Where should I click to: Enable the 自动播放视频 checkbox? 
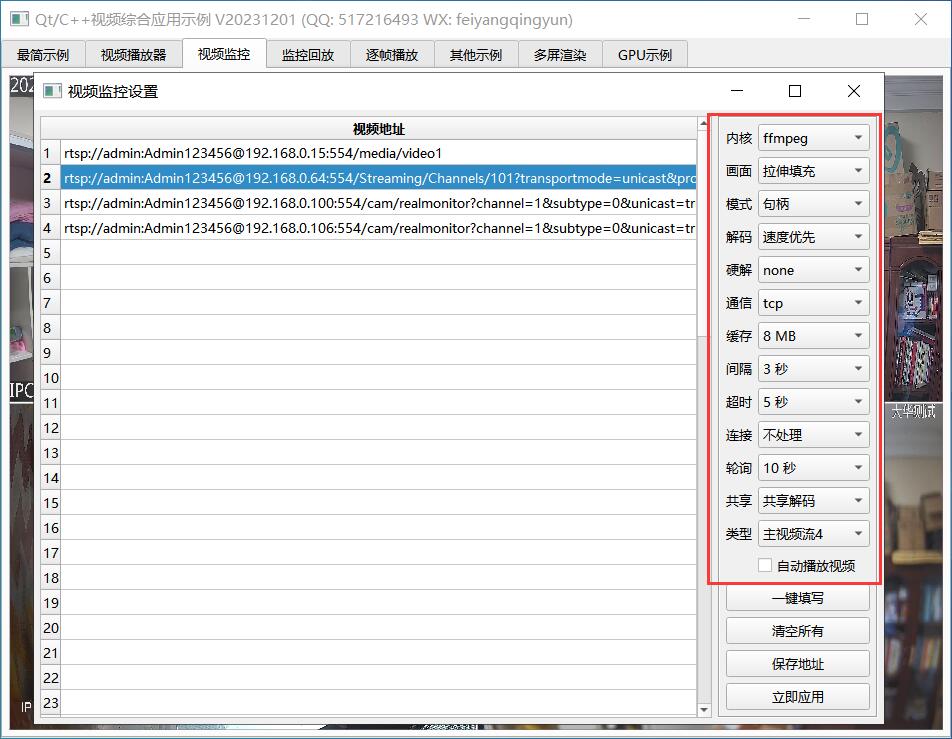(765, 565)
